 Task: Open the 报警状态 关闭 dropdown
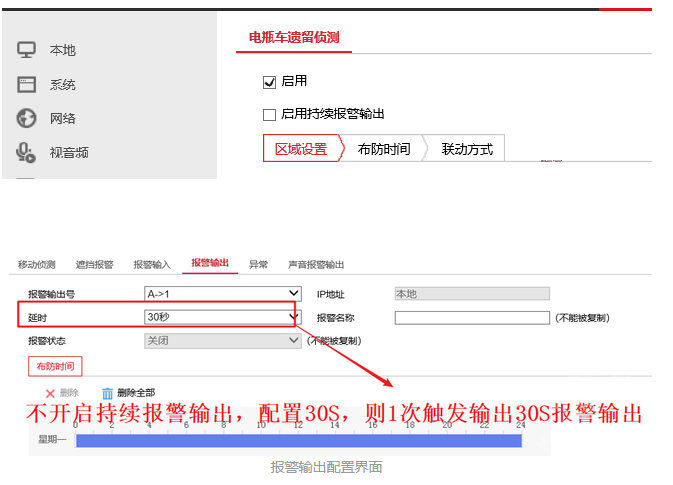click(222, 341)
